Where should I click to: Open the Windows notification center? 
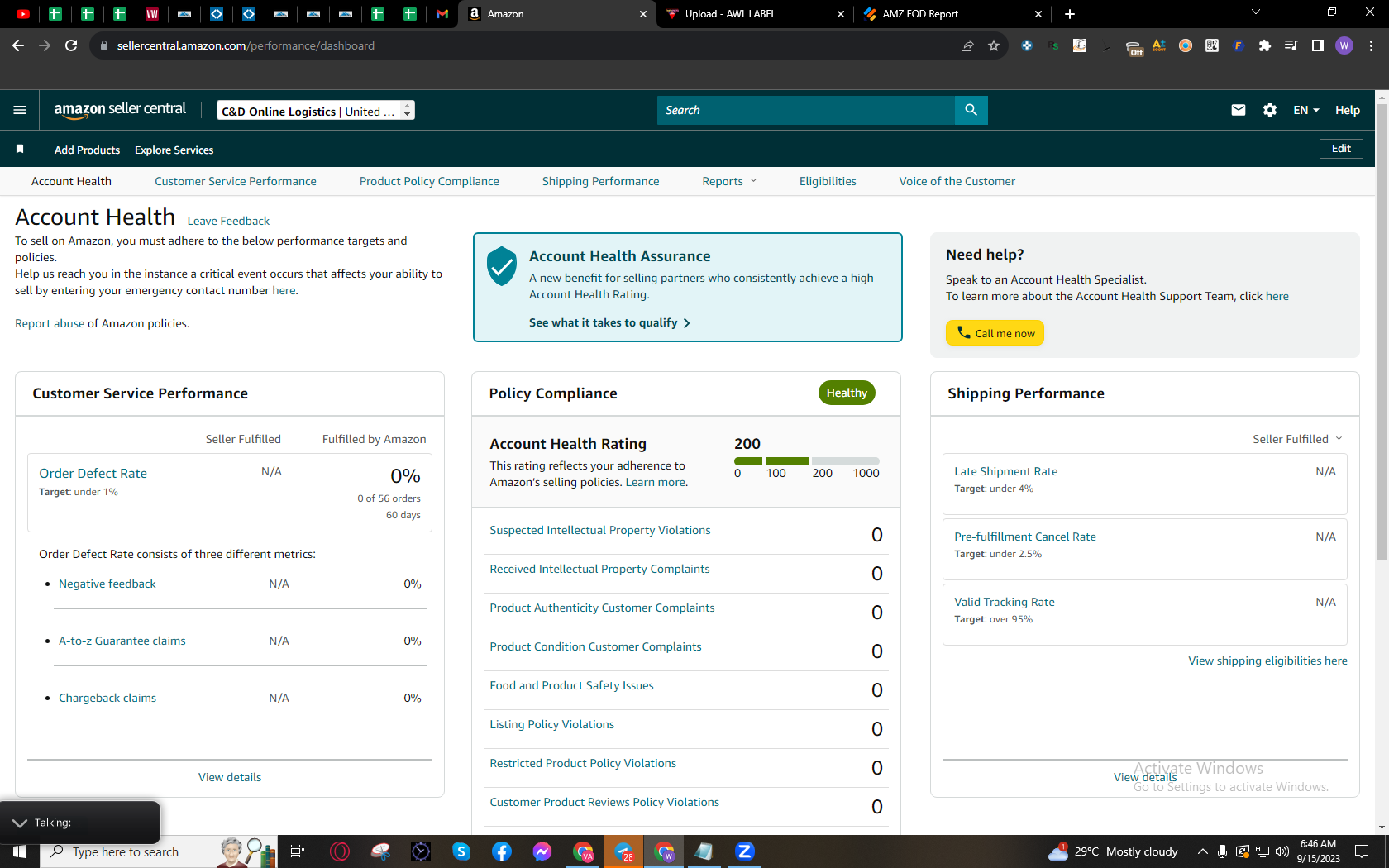1362,851
